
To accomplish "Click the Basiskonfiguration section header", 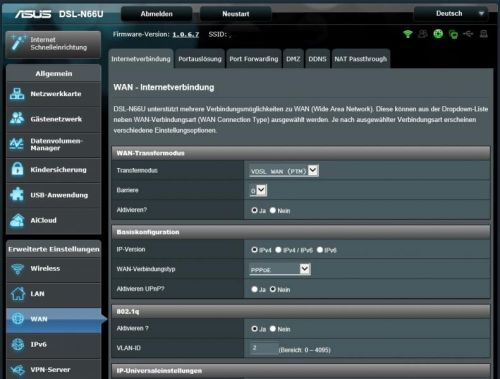I will click(x=301, y=232).
